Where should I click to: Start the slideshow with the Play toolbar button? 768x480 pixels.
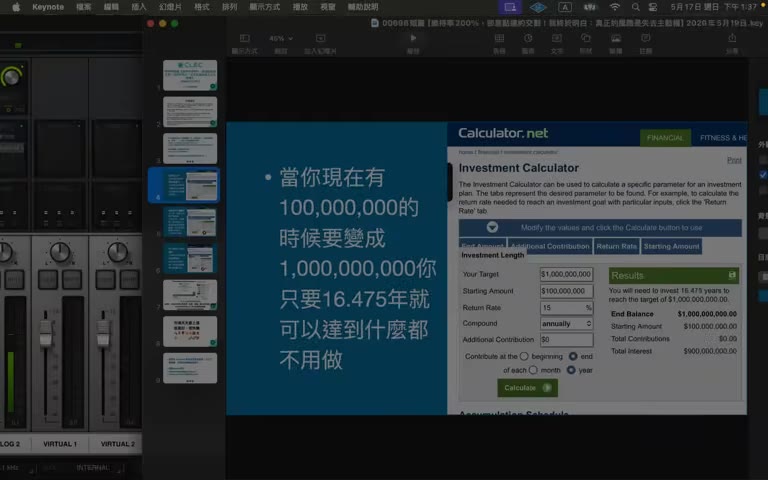413,38
